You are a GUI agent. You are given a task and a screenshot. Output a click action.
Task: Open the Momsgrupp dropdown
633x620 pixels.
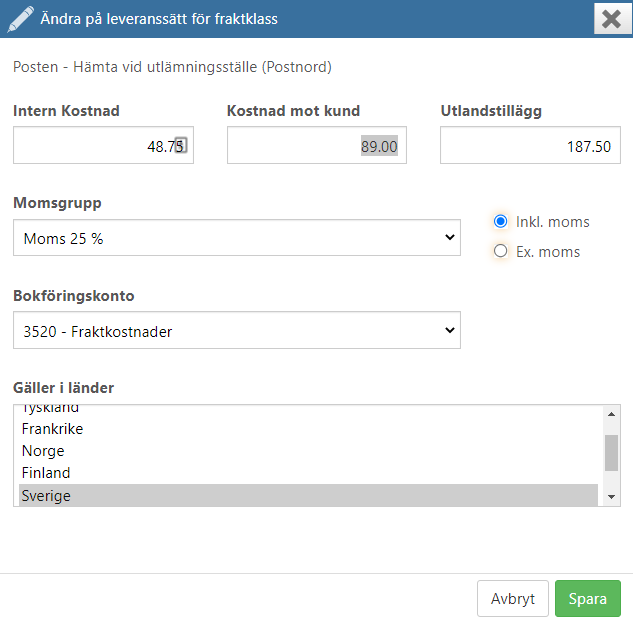click(x=237, y=238)
